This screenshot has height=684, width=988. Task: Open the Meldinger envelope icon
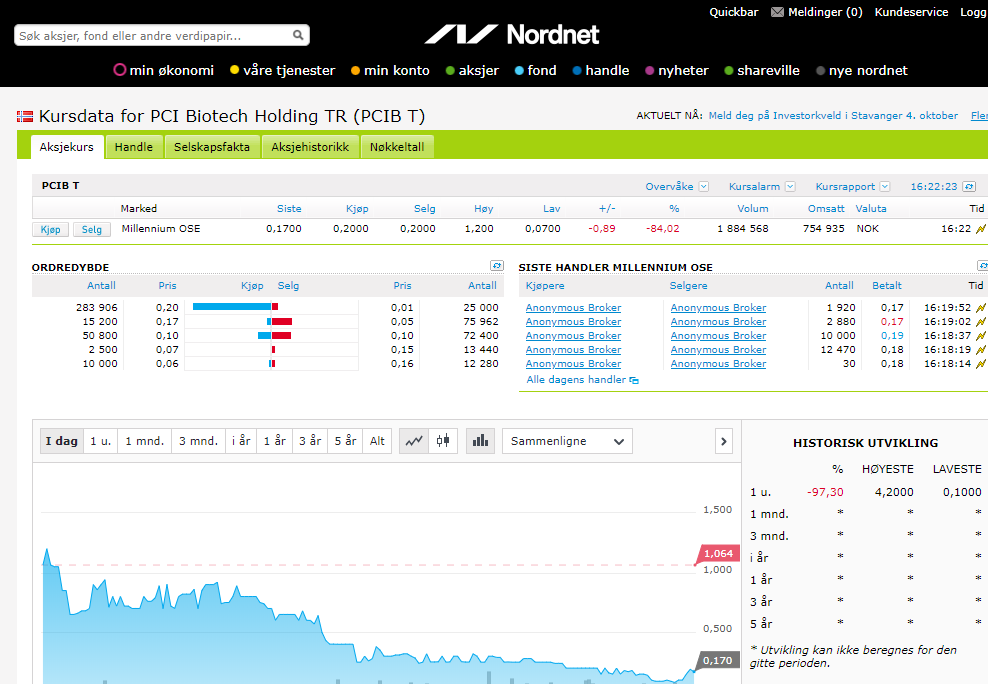pyautogui.click(x=778, y=12)
